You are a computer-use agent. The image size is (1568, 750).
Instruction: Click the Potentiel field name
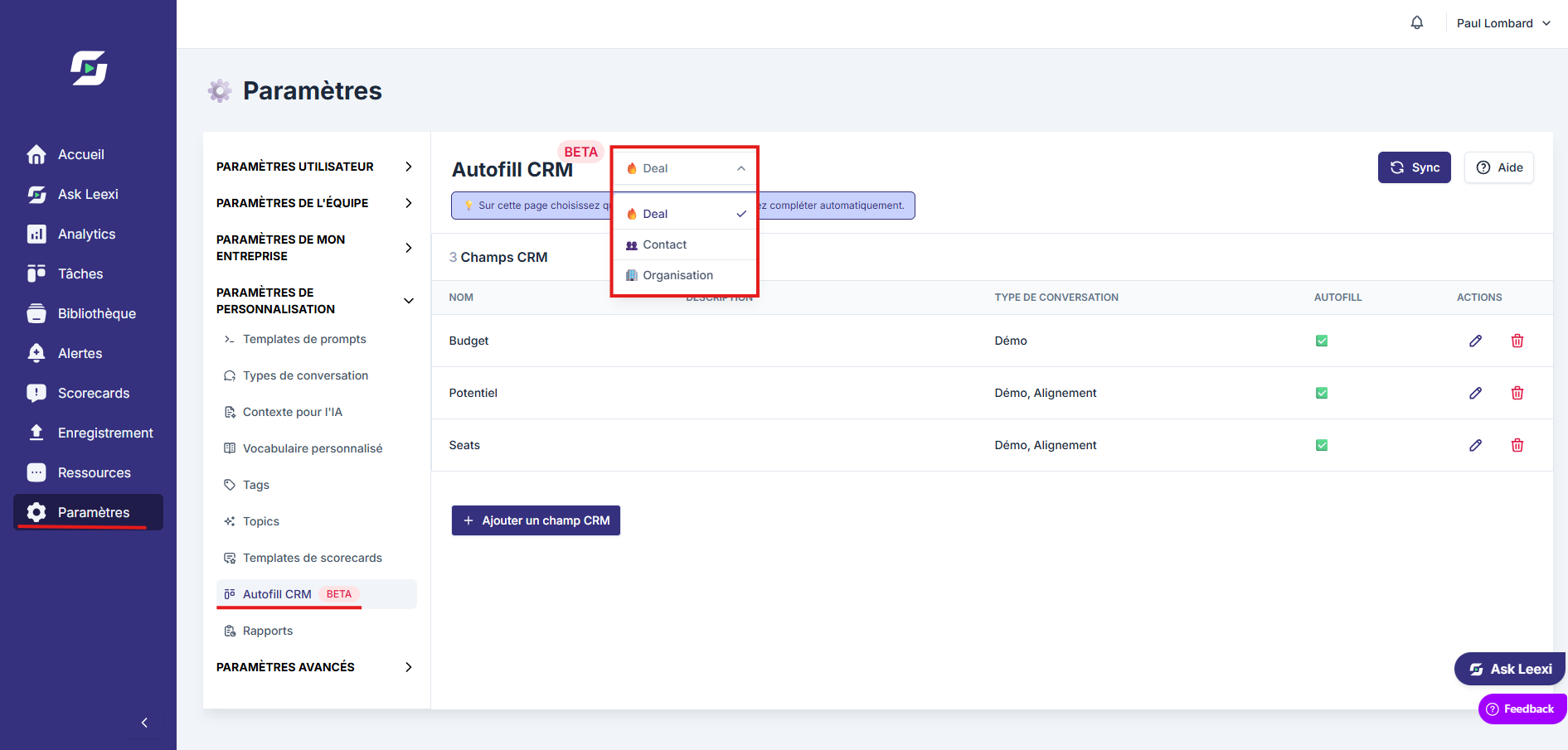click(473, 393)
